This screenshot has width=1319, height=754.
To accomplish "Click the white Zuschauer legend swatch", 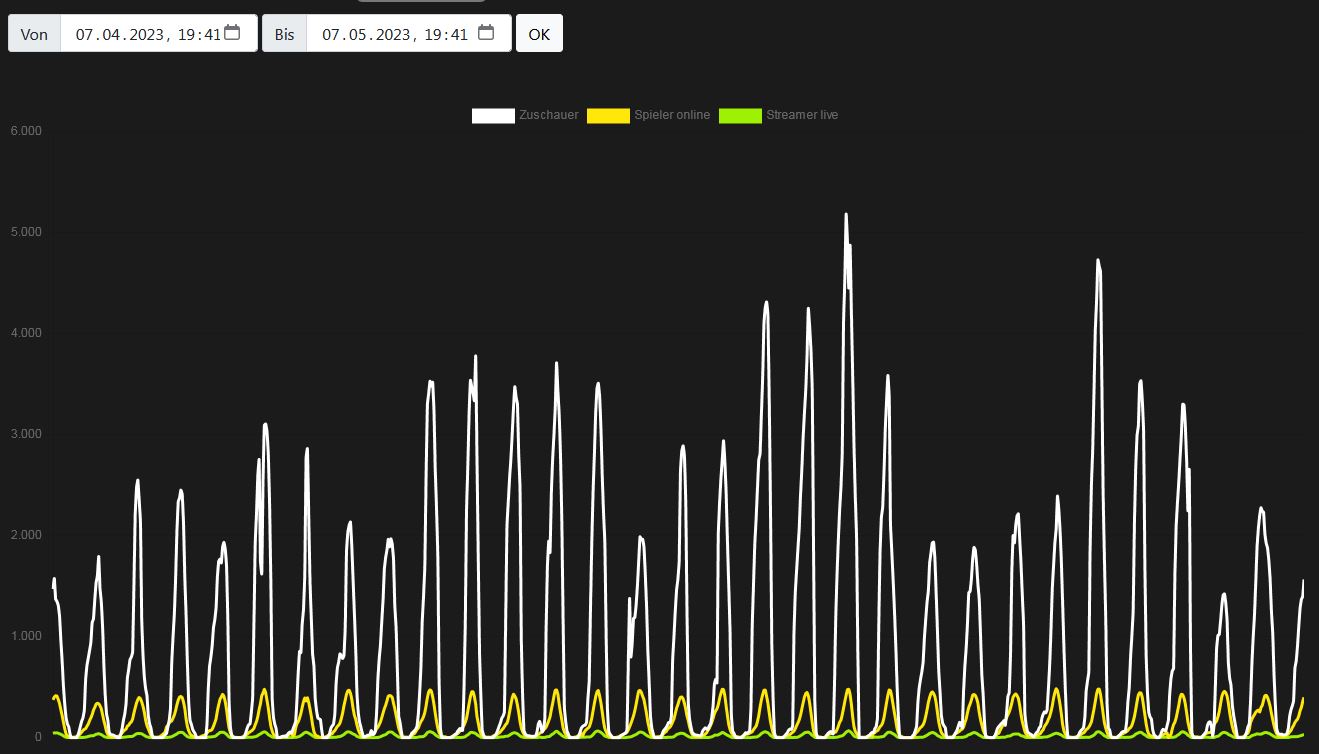I will (x=493, y=115).
